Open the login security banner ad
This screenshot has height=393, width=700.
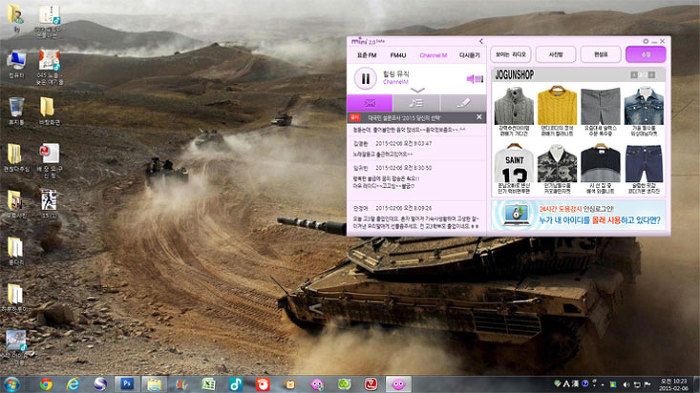tap(579, 215)
